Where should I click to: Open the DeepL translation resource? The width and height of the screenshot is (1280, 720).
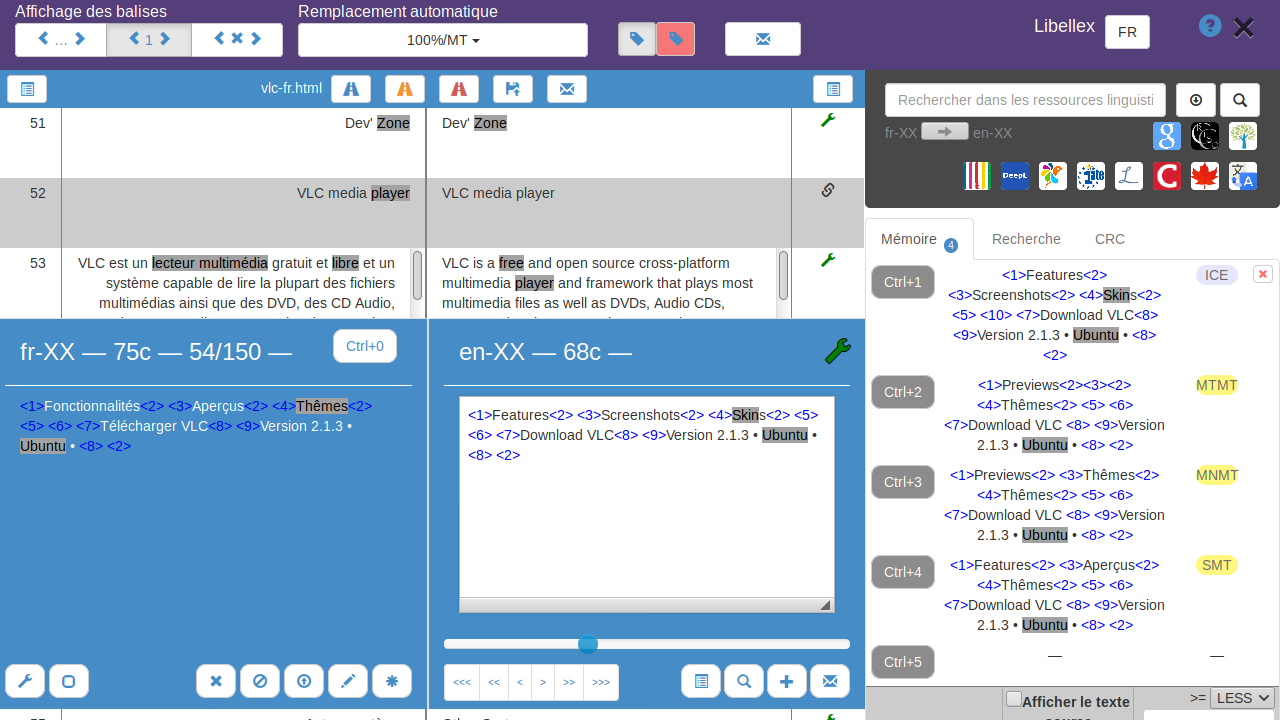tap(1015, 176)
